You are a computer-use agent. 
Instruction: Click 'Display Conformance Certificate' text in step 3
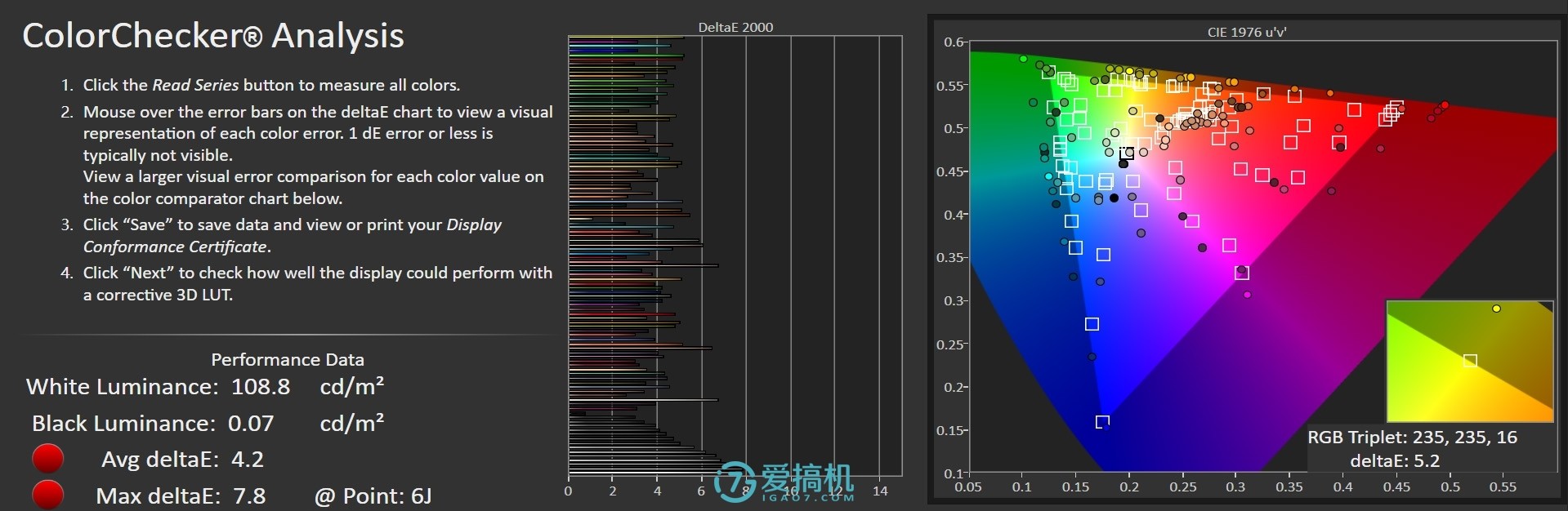(x=293, y=235)
